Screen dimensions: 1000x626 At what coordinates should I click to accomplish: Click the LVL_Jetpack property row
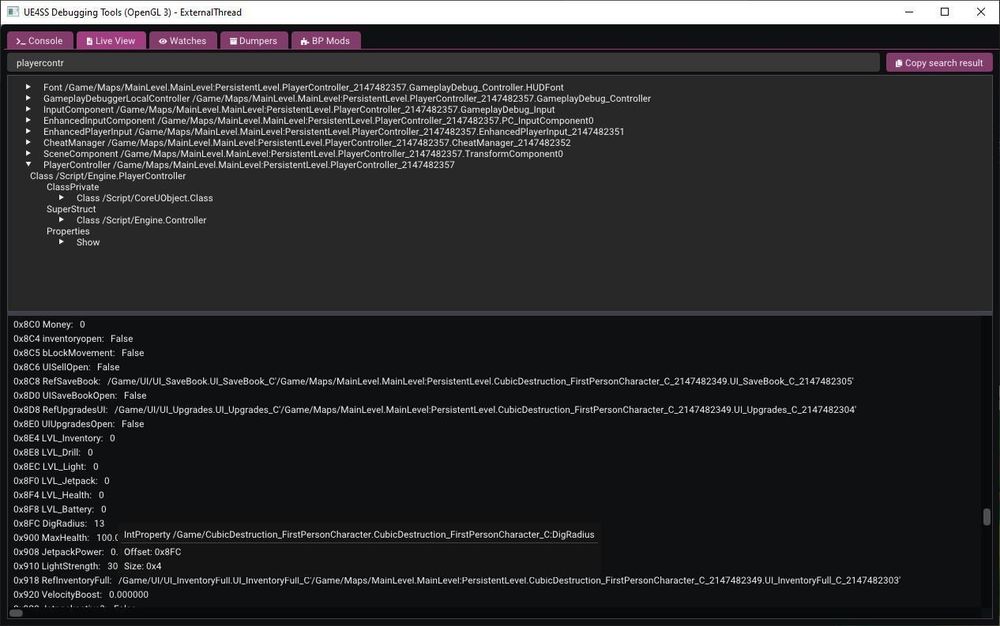pos(61,481)
